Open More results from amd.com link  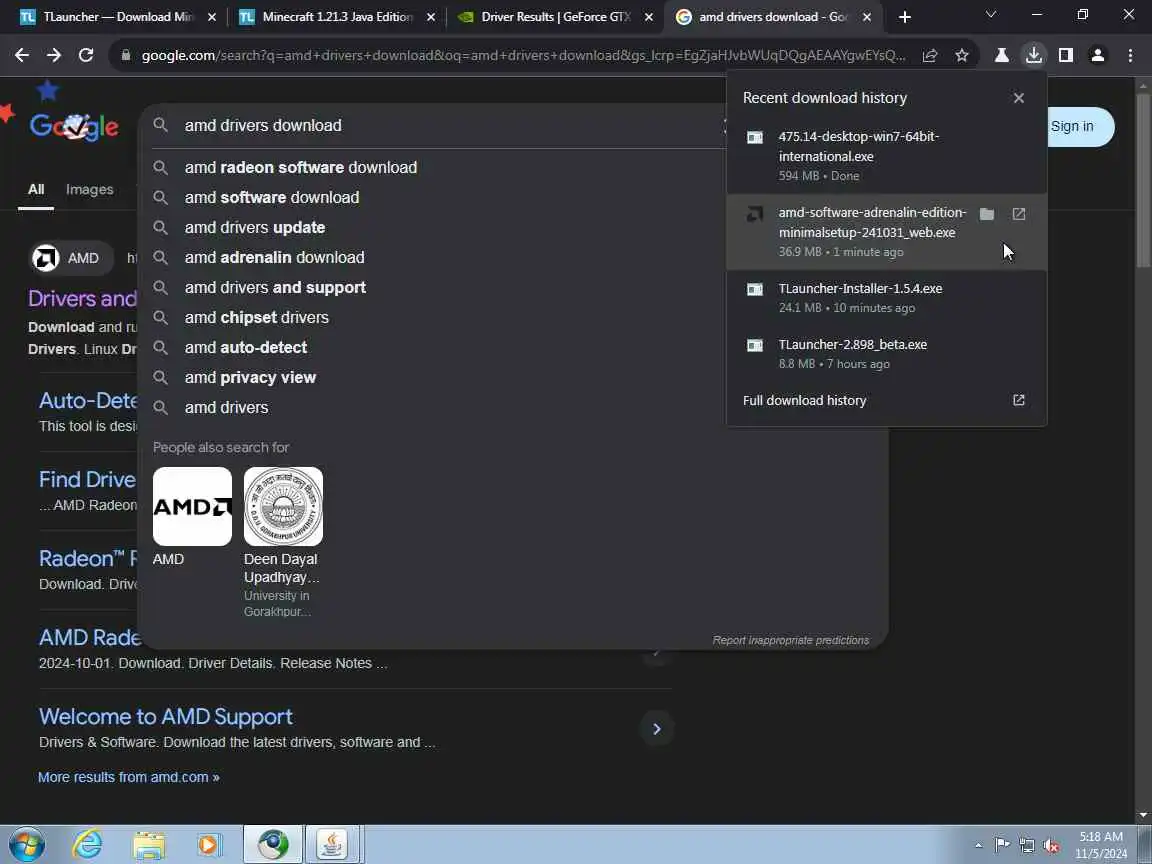[129, 777]
